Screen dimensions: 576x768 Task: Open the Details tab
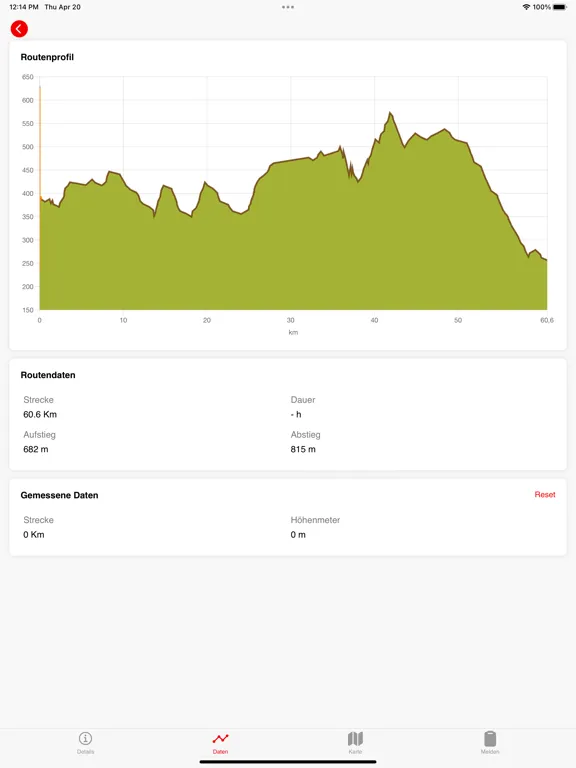coord(85,743)
